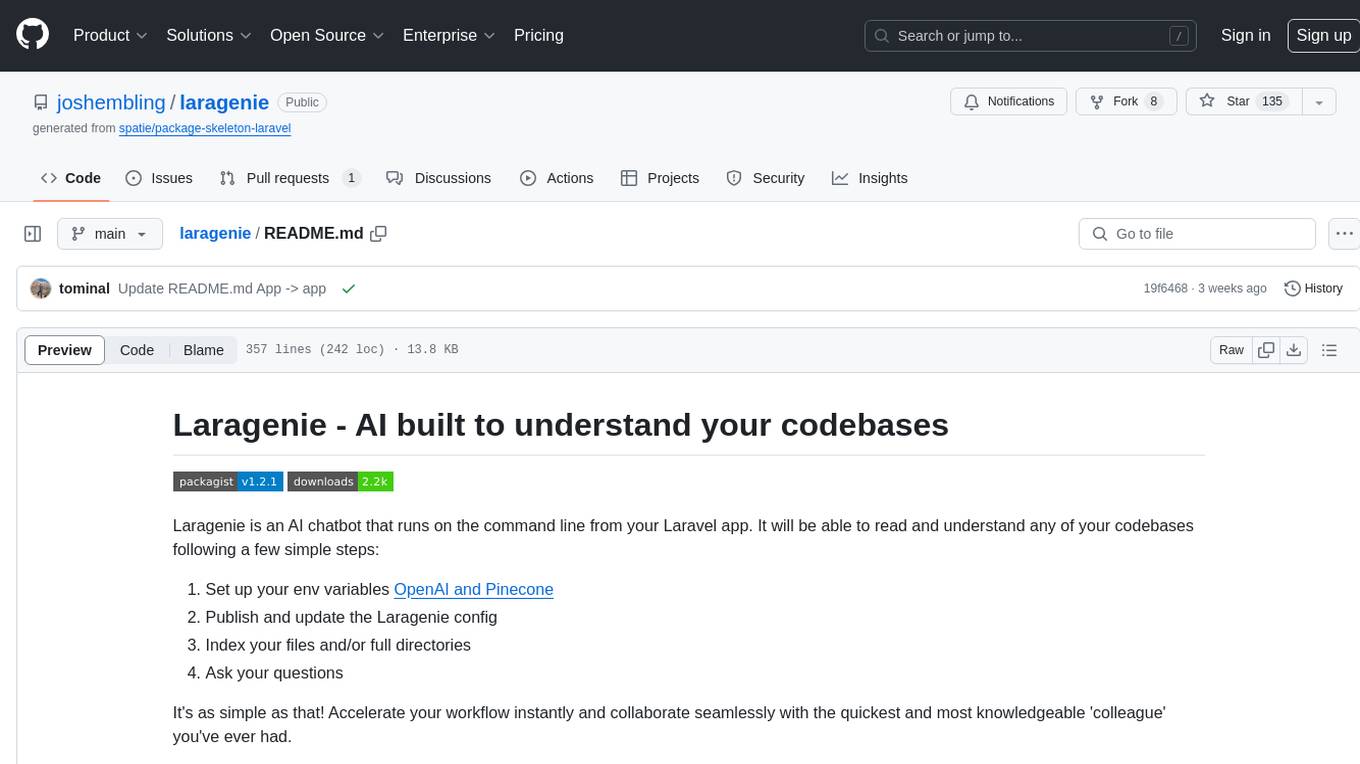Click the search magnifier icon
This screenshot has height=764, width=1360.
point(882,36)
